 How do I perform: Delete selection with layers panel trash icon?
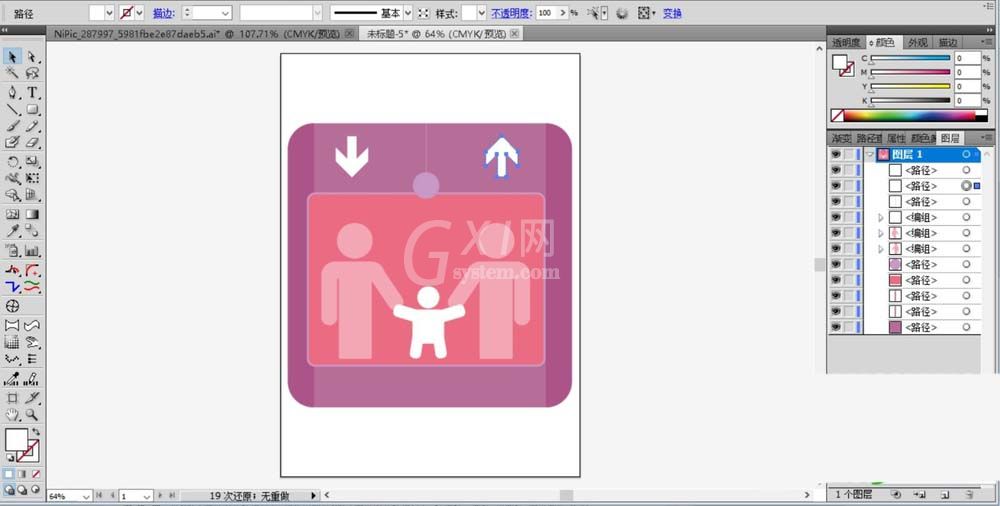click(x=969, y=495)
